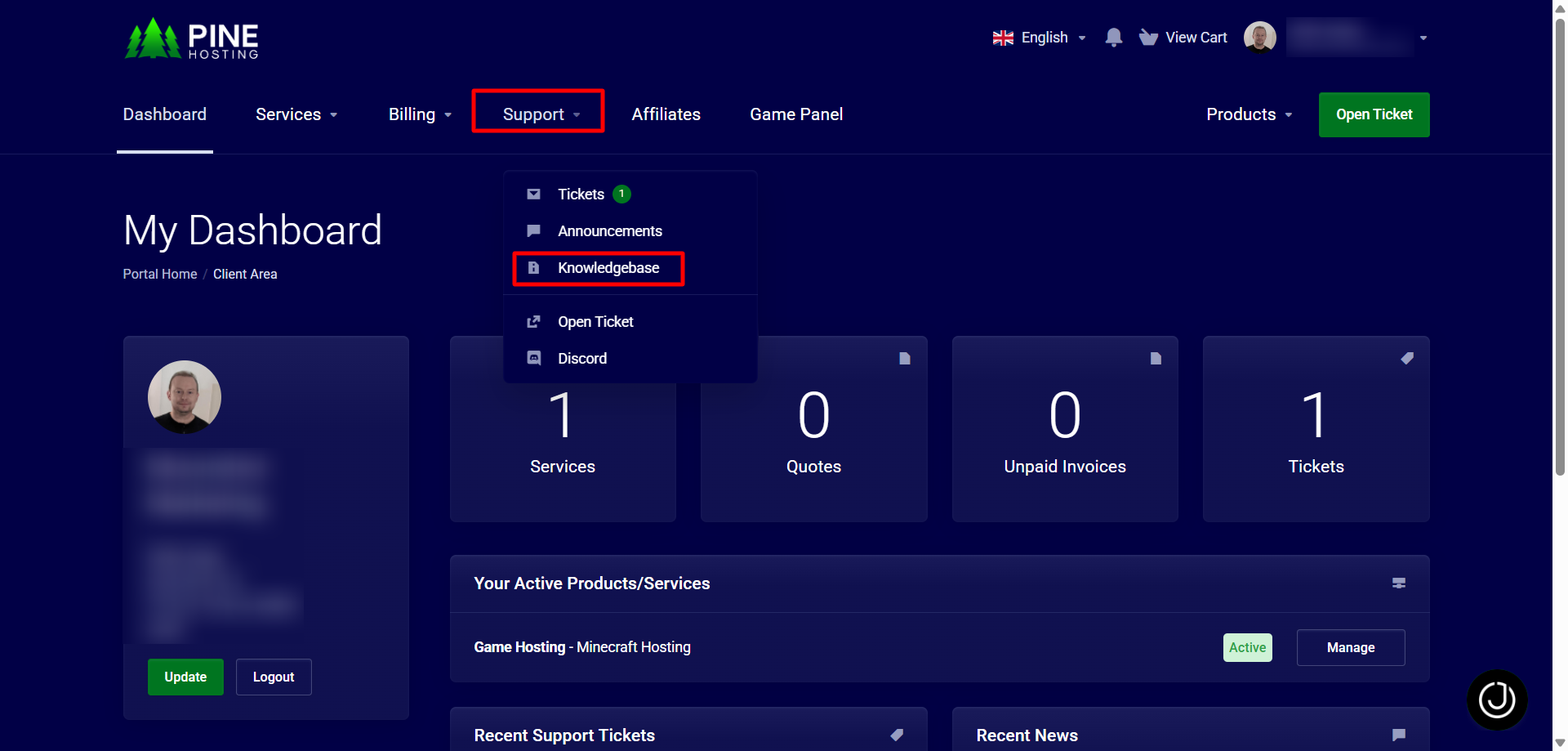Click the Recent News heading
This screenshot has width=1568, height=751.
point(1027,735)
